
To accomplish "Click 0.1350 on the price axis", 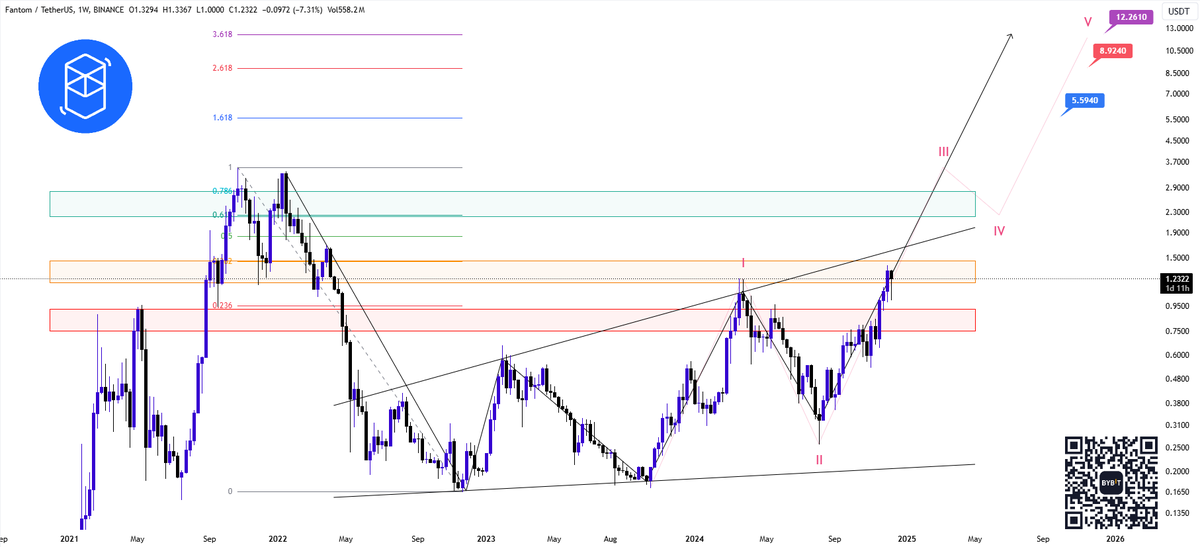I will pyautogui.click(x=1180, y=515).
